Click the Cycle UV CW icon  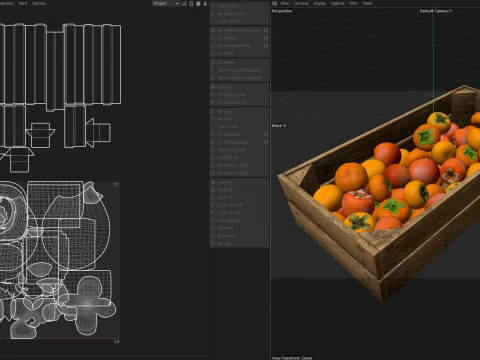pos(213,213)
